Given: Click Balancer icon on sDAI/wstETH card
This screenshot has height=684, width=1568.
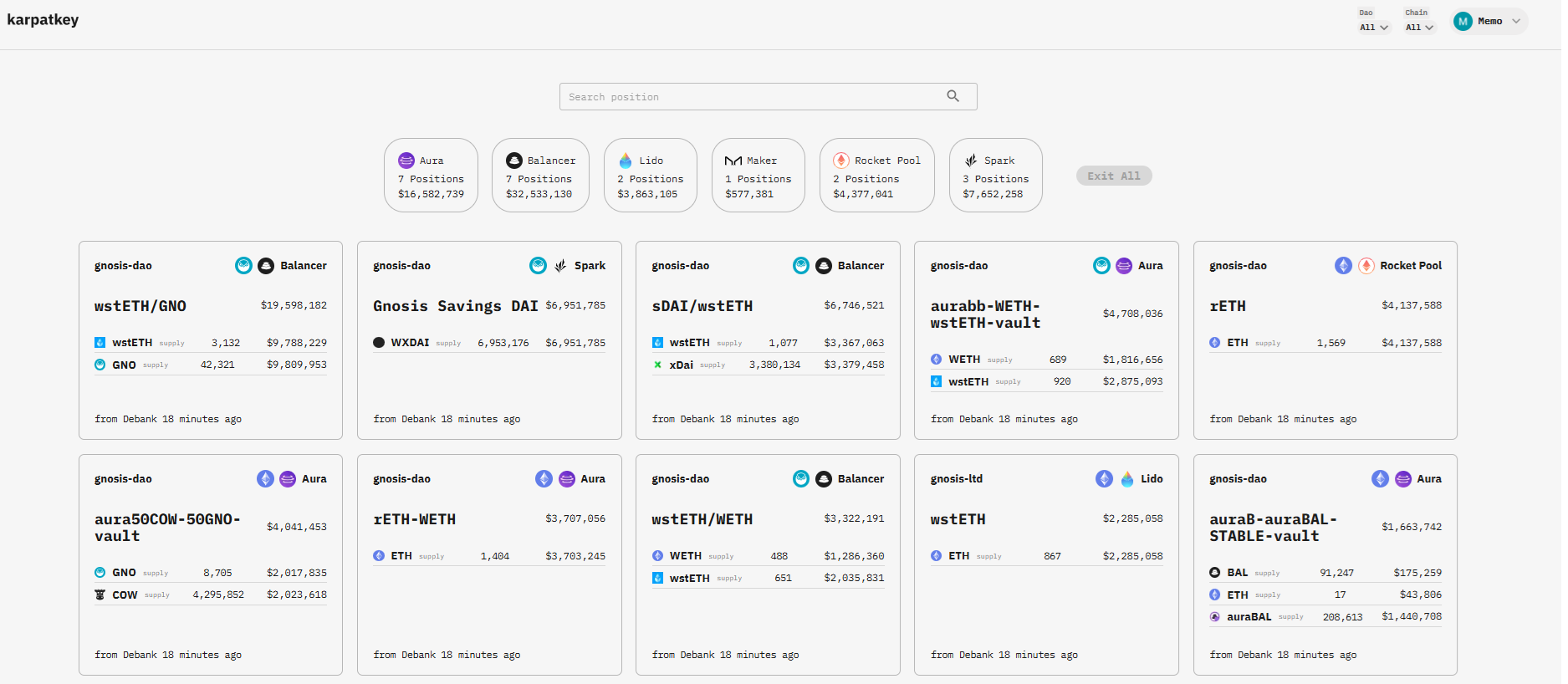Looking at the screenshot, I should point(824,266).
